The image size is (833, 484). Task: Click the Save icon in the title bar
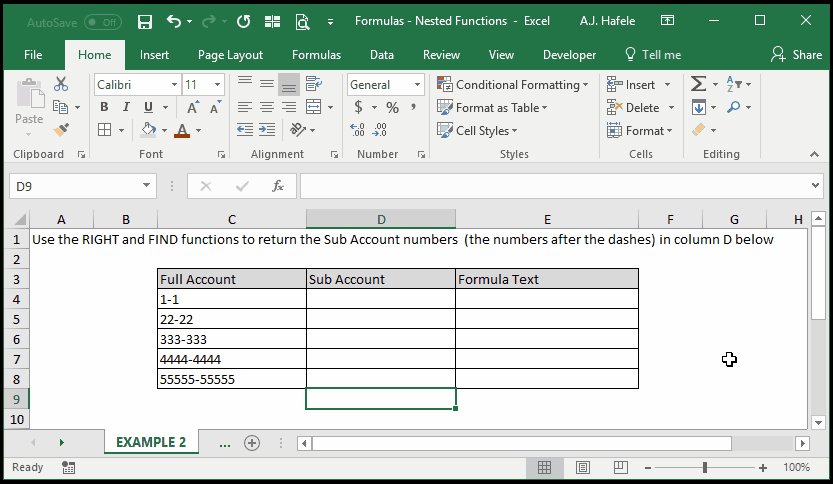144,22
